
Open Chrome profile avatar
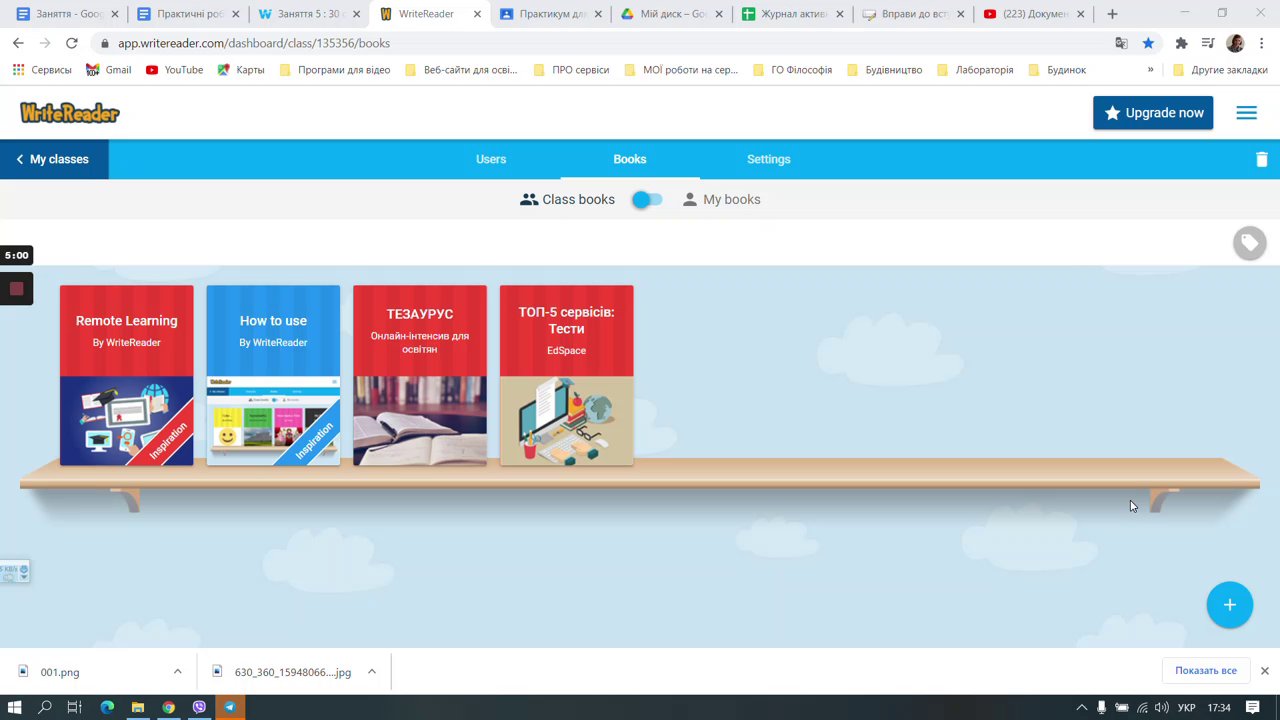point(1235,43)
